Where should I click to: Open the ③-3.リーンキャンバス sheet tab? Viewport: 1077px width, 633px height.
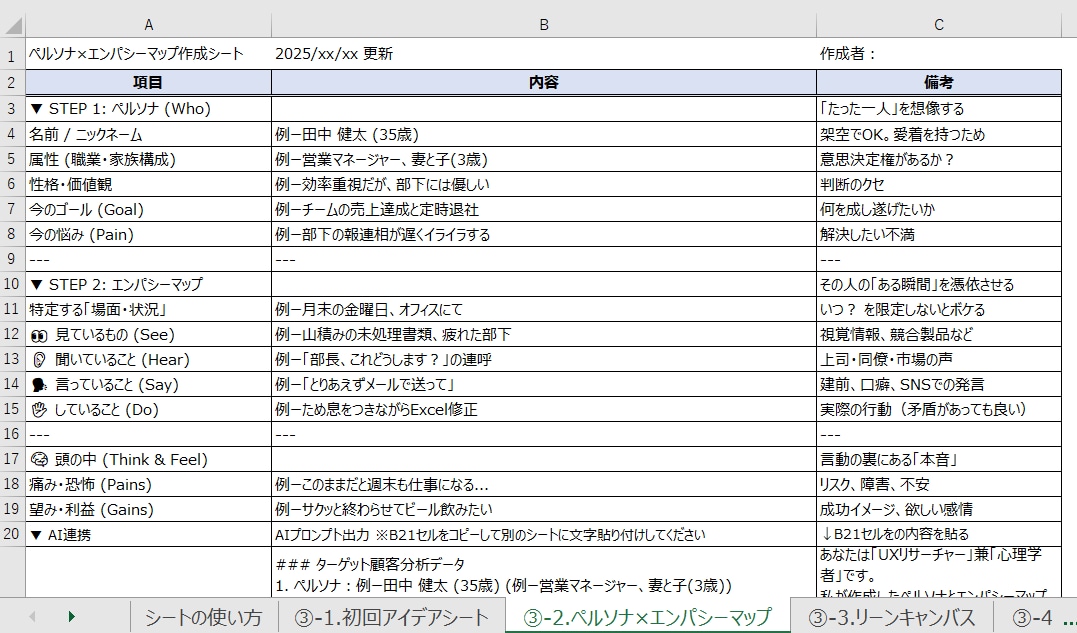coord(892,617)
